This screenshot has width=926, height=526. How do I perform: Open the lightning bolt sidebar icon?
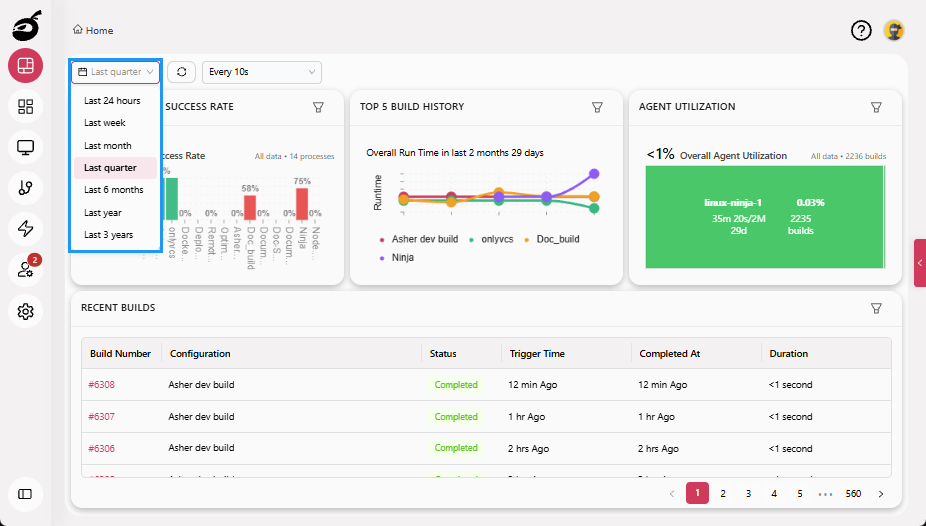click(25, 229)
